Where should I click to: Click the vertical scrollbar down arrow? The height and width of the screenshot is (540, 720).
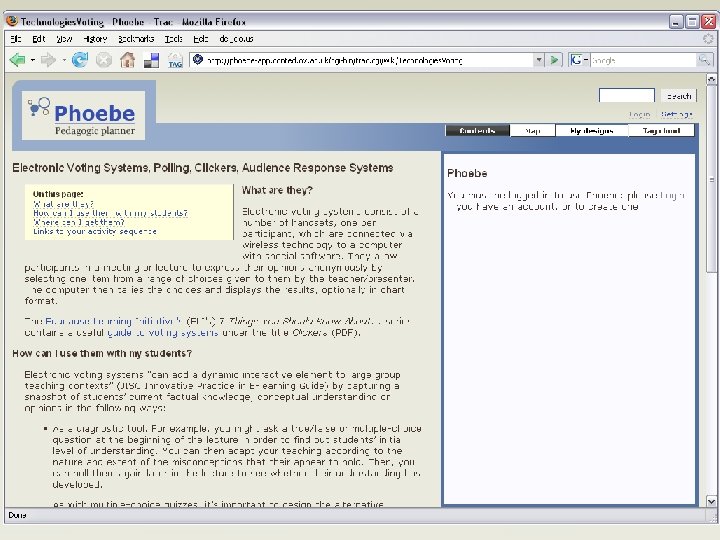click(711, 501)
